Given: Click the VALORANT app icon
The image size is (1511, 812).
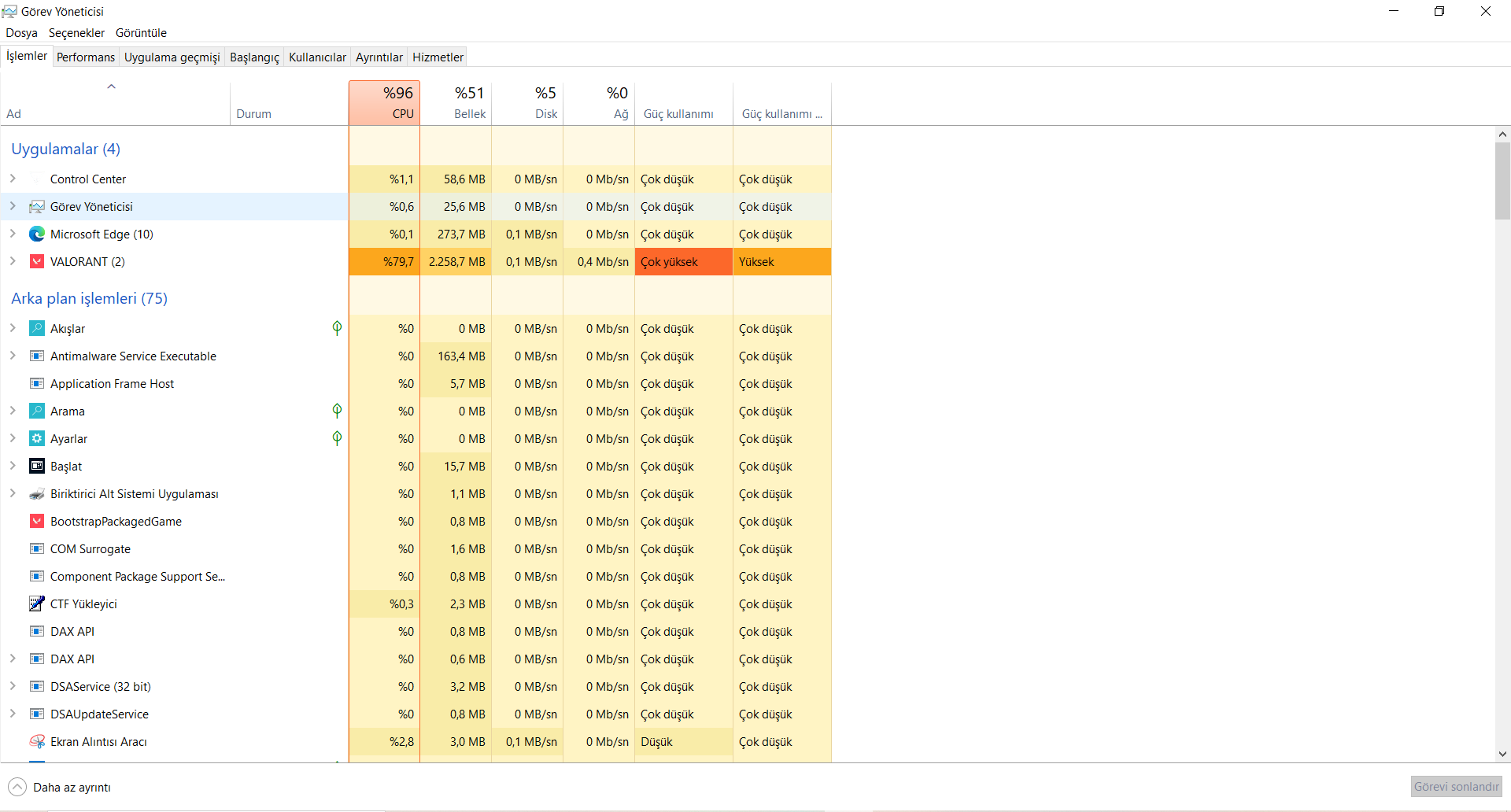Looking at the screenshot, I should click(x=37, y=262).
